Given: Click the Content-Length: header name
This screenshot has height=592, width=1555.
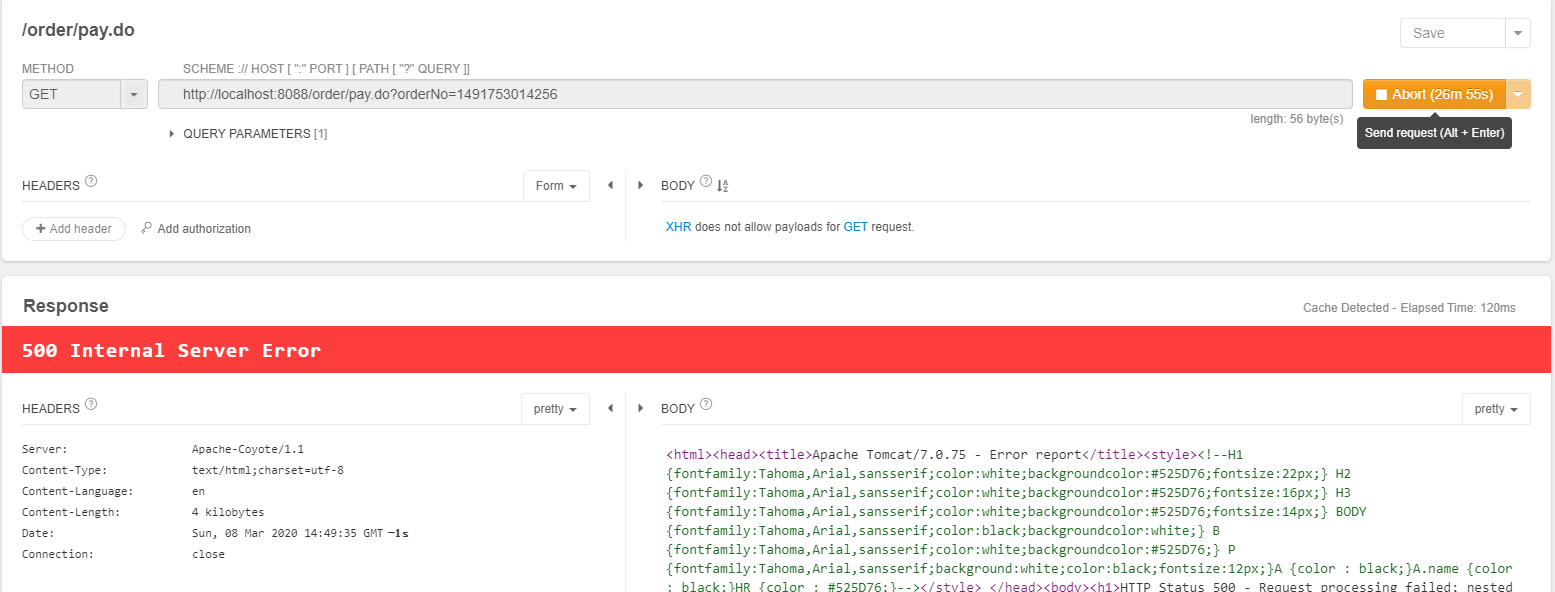Looking at the screenshot, I should tap(71, 512).
